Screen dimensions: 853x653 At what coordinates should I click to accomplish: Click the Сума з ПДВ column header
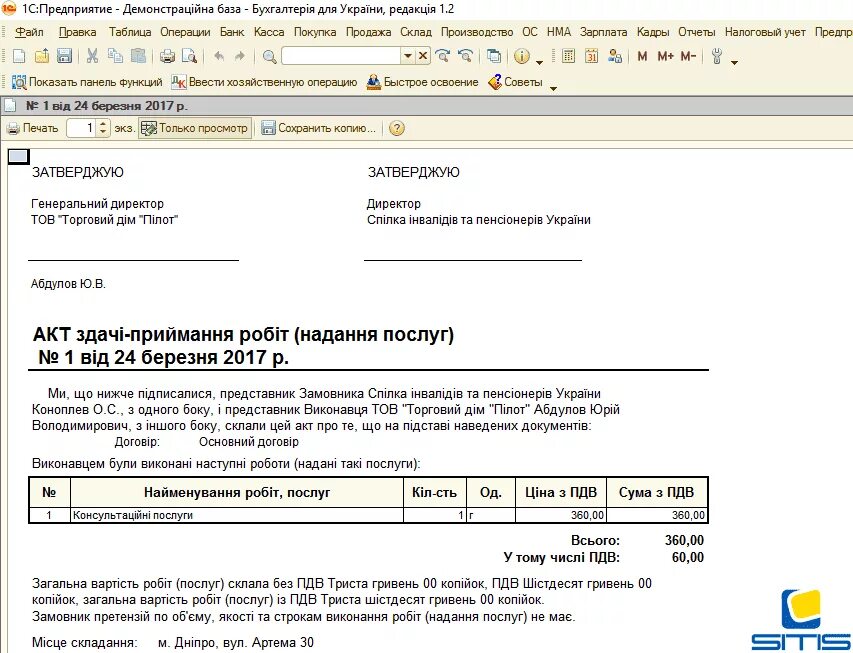(x=657, y=492)
